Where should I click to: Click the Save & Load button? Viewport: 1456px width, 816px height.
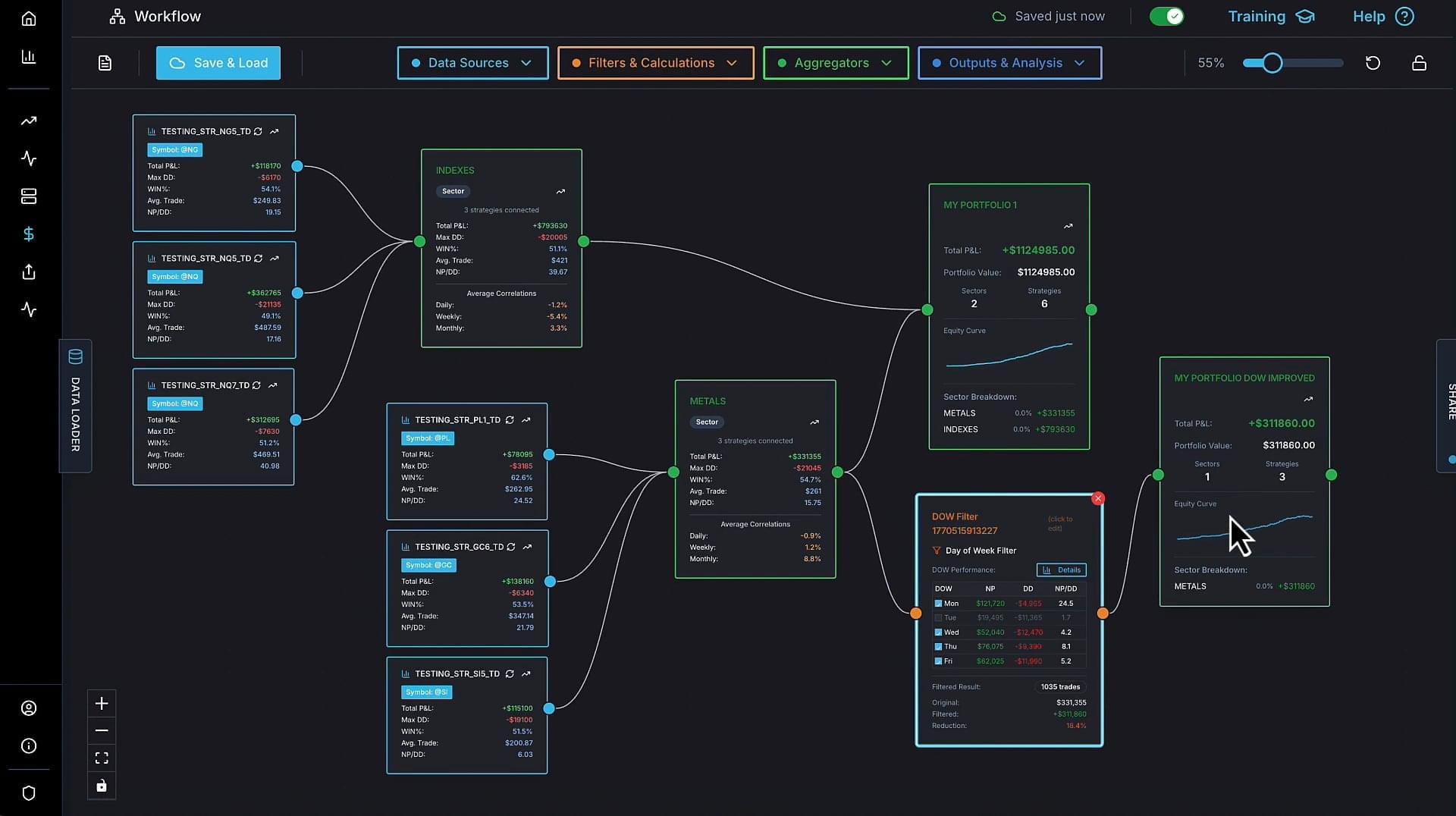coord(218,63)
